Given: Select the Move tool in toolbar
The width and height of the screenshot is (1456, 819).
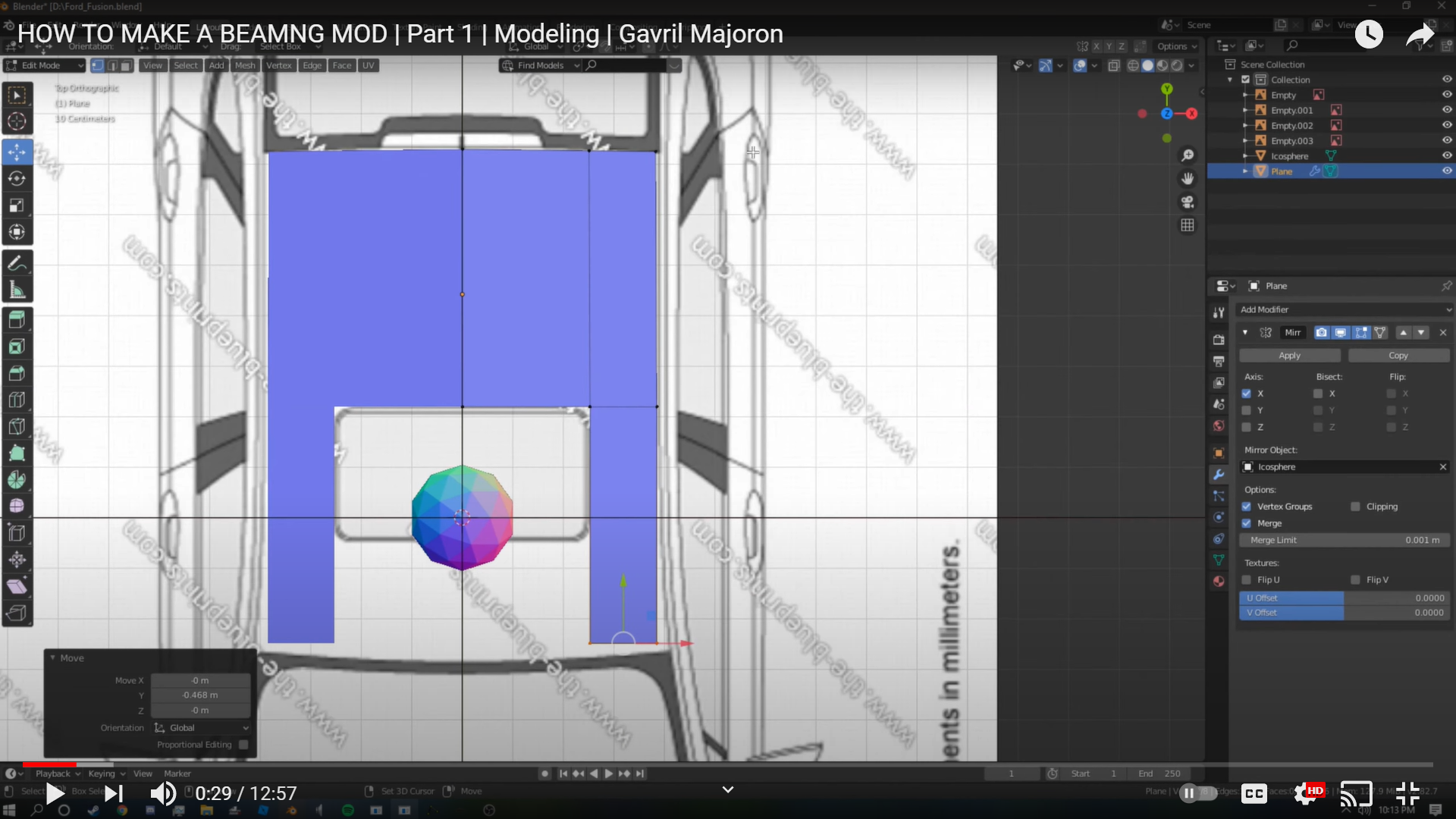Looking at the screenshot, I should coord(17,152).
